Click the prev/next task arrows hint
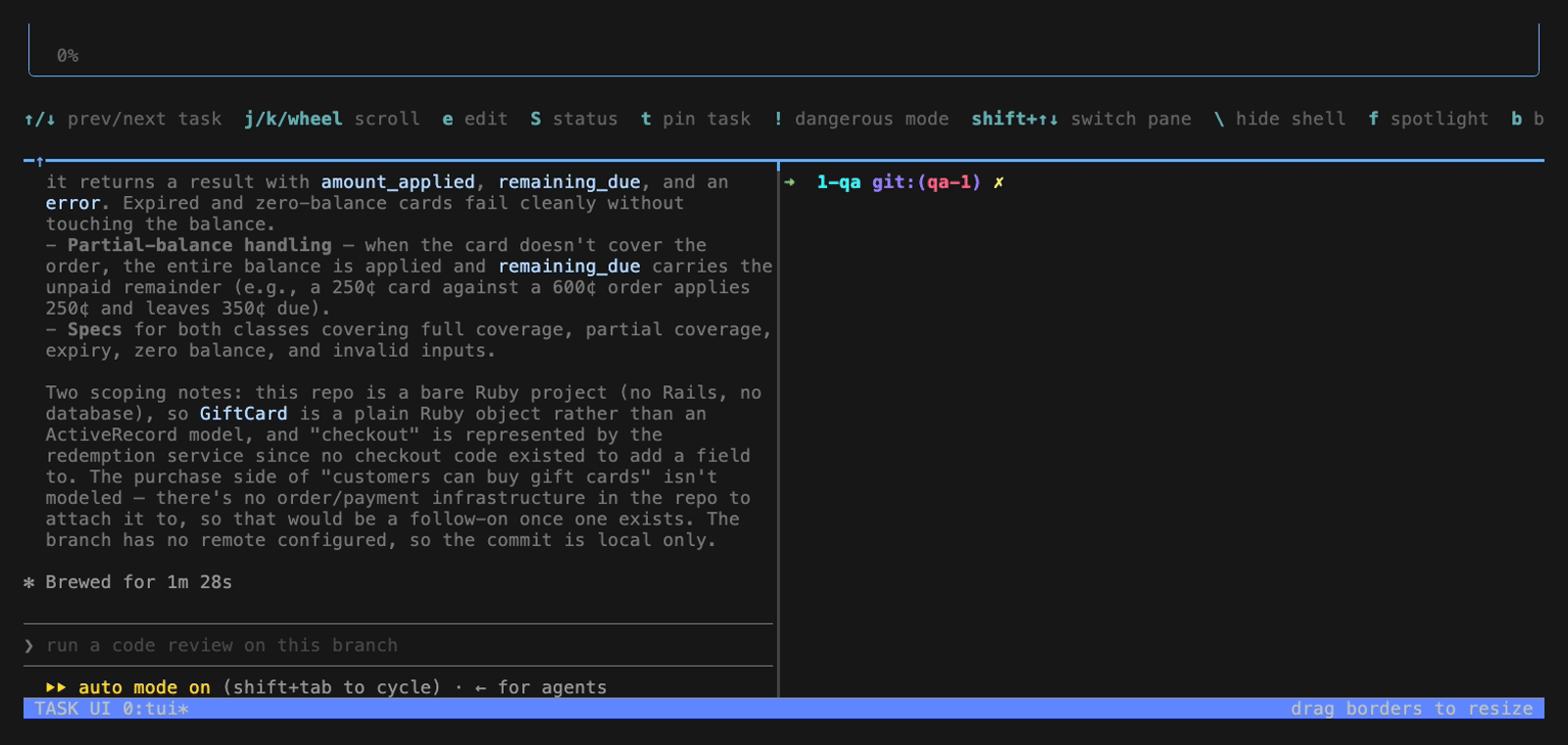 click(x=123, y=119)
